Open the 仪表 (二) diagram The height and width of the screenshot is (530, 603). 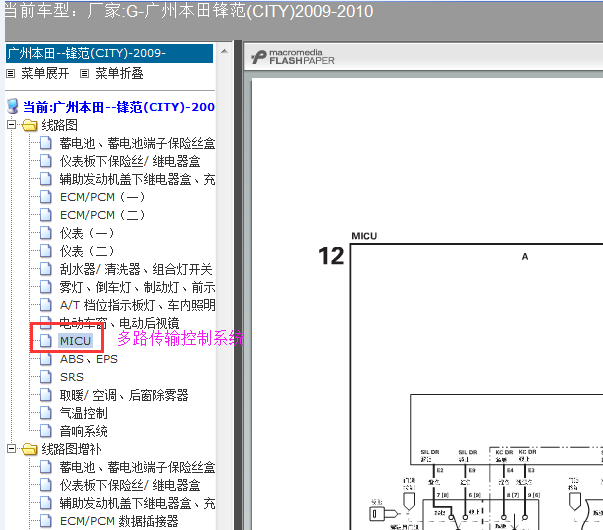(87, 252)
